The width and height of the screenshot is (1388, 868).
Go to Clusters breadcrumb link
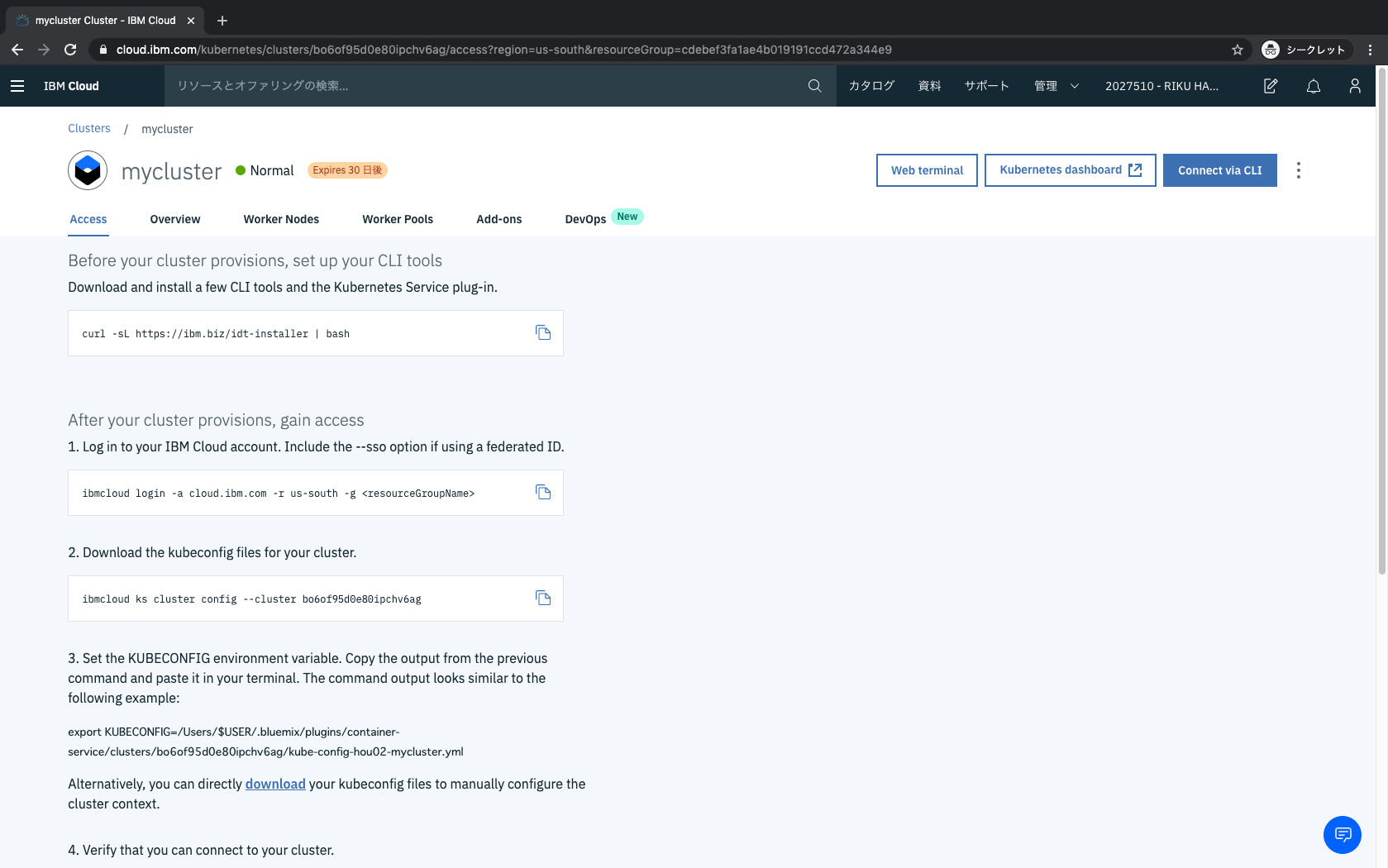[x=89, y=128]
